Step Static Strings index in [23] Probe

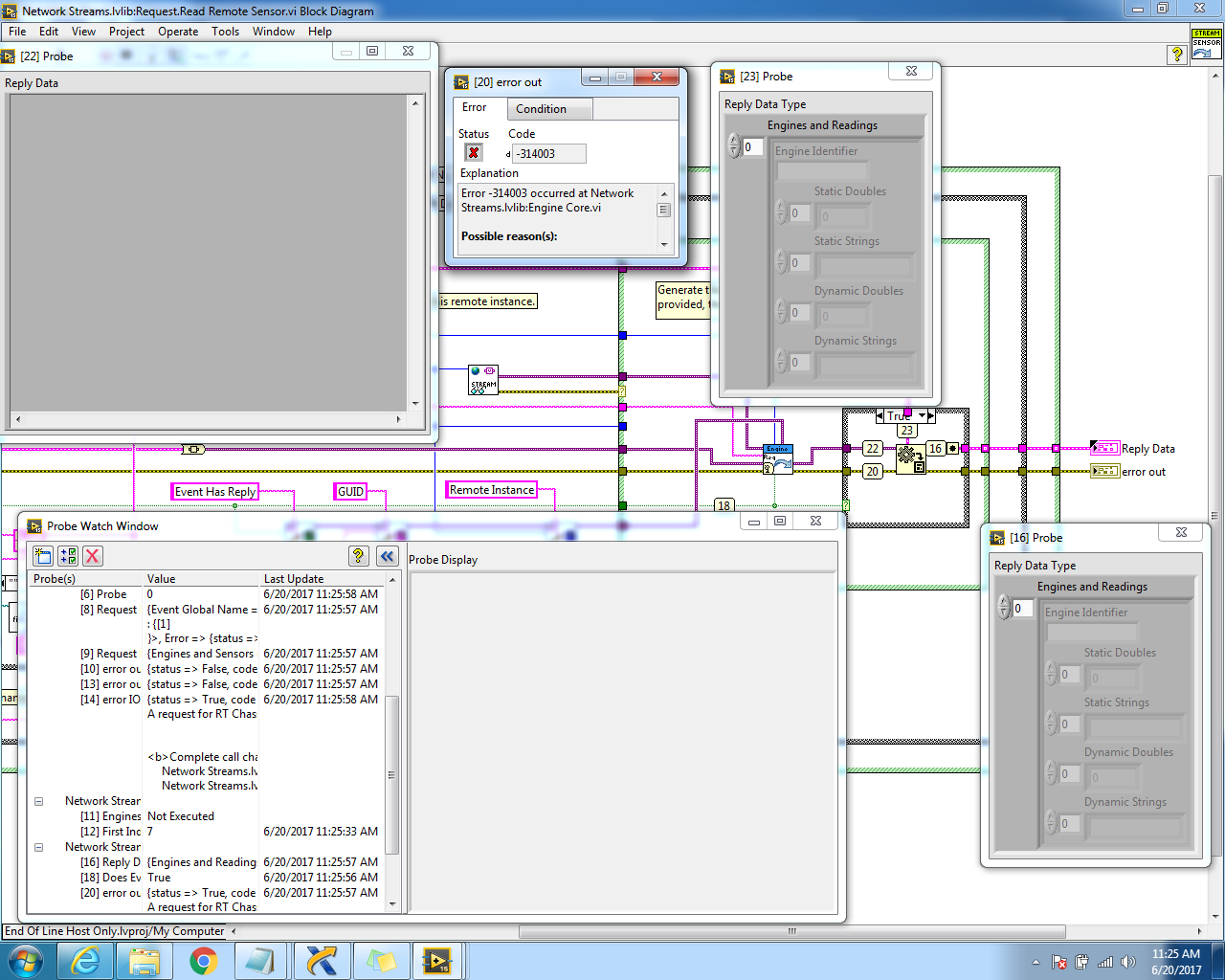pos(781,262)
